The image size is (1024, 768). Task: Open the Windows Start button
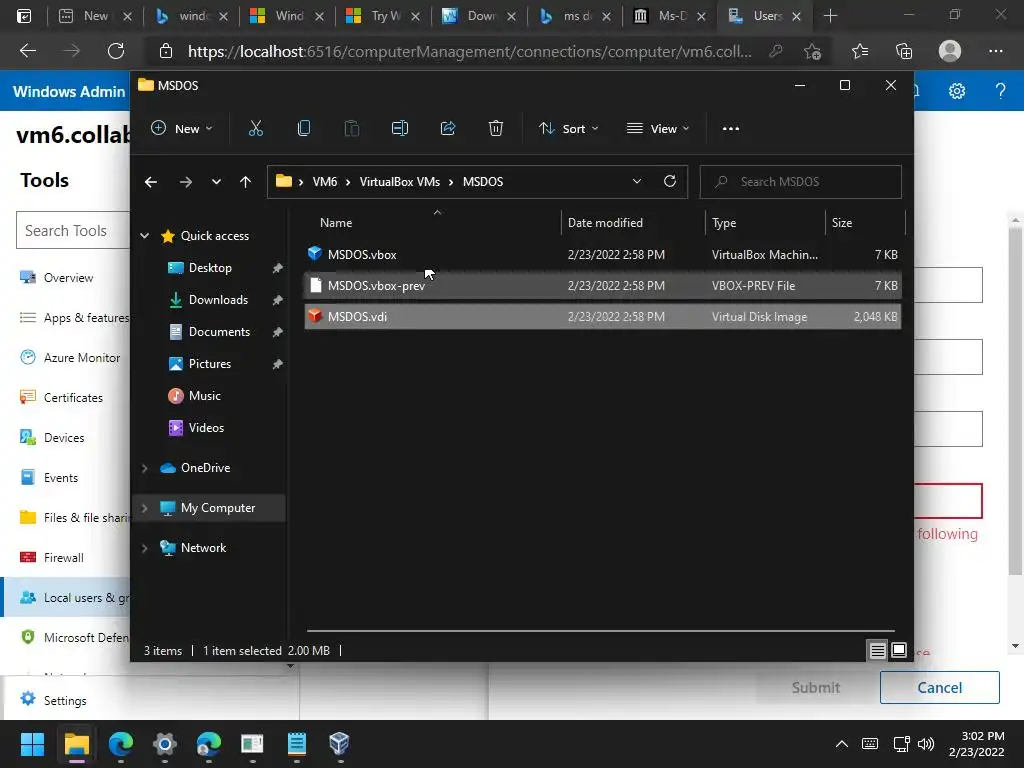tap(32, 744)
